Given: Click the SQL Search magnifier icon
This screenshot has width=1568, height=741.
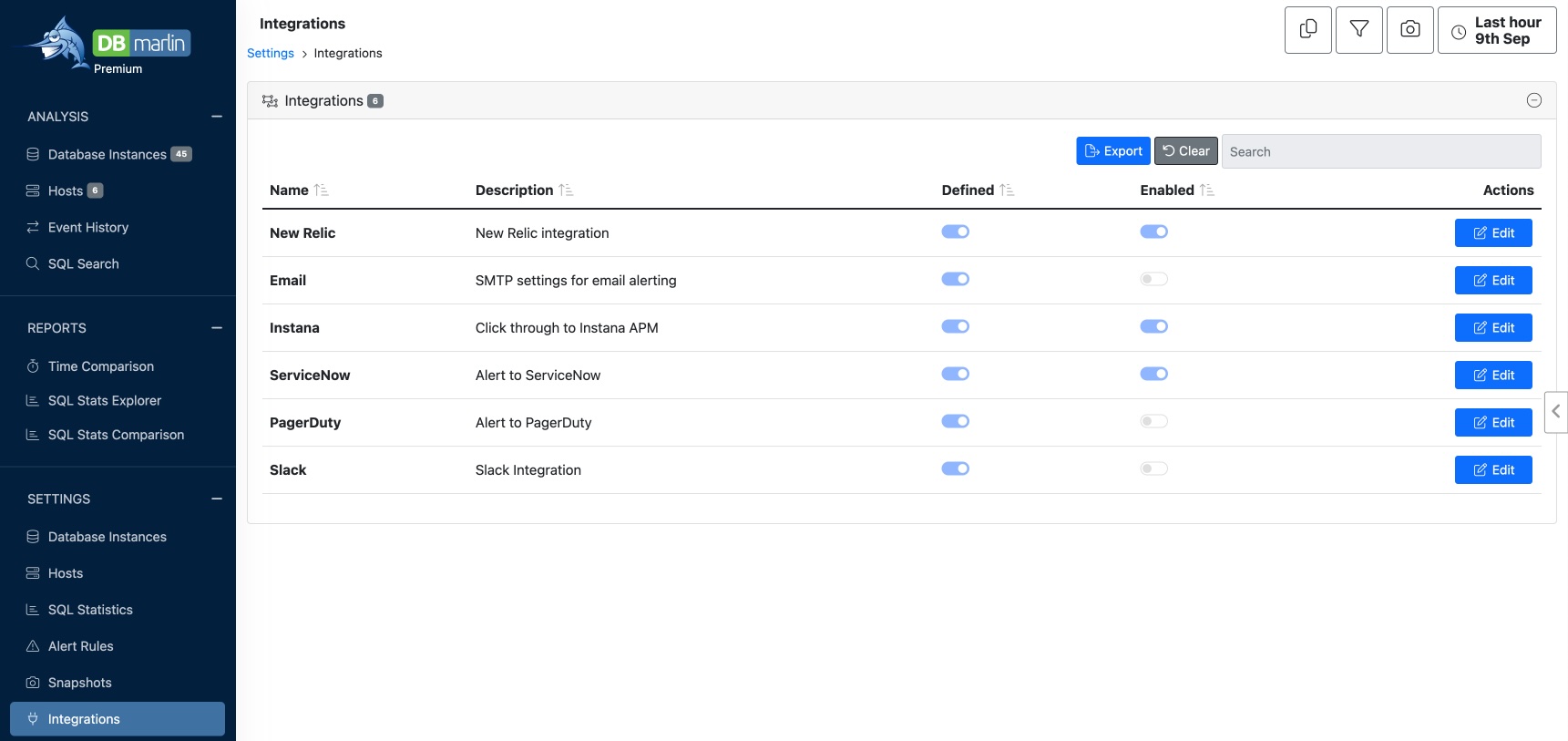Looking at the screenshot, I should click(x=33, y=263).
